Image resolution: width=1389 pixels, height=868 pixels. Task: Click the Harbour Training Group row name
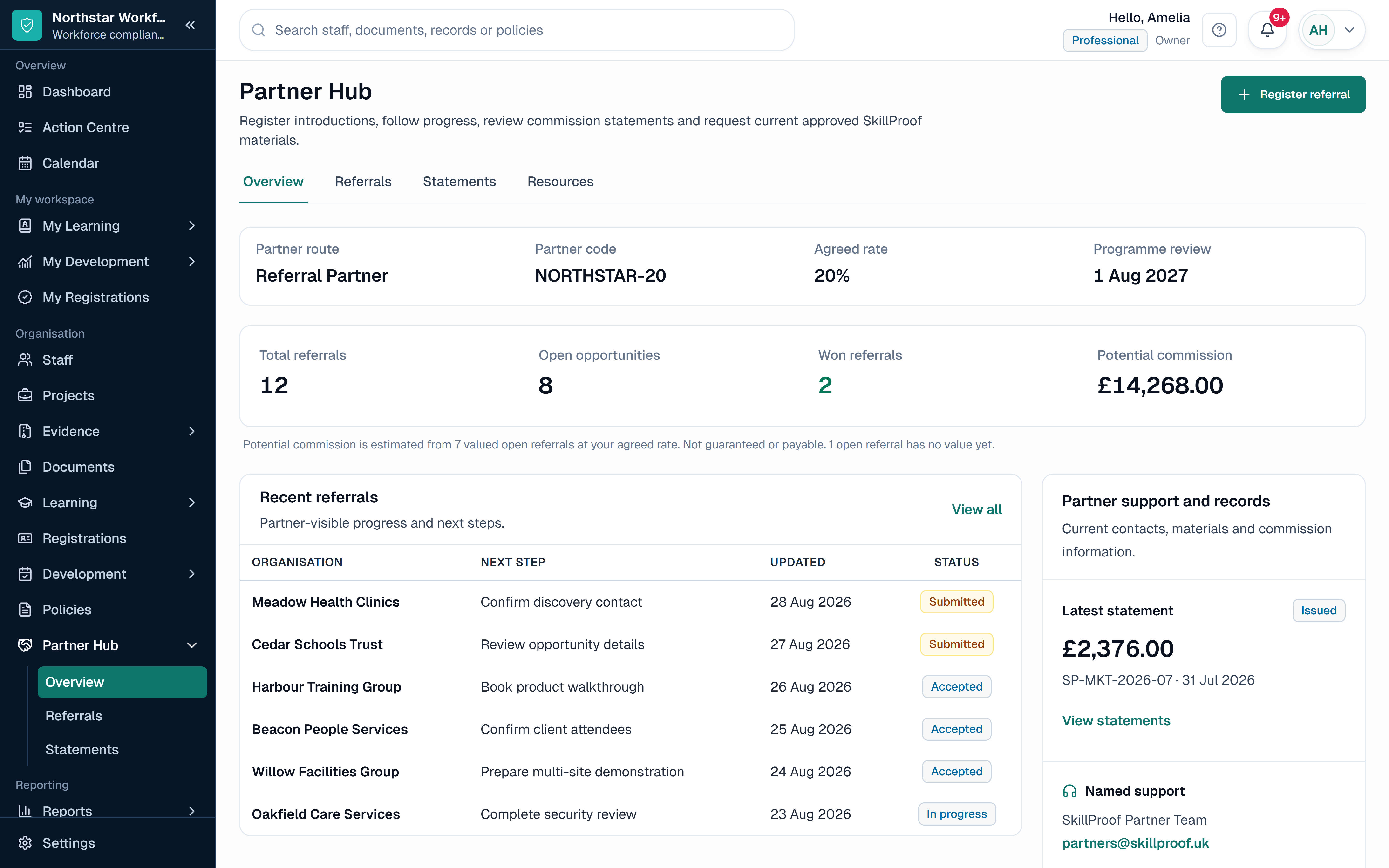point(327,687)
